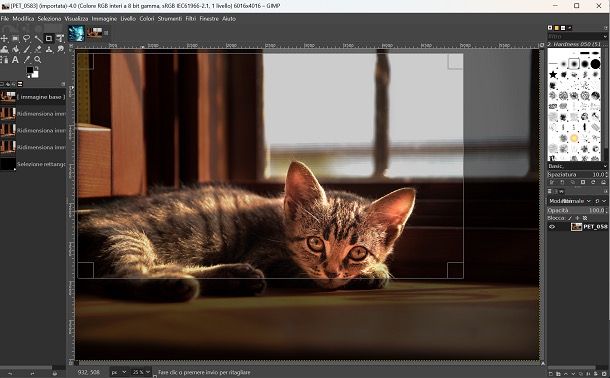Open the Immagine menu
Image resolution: width=610 pixels, height=378 pixels.
click(104, 18)
